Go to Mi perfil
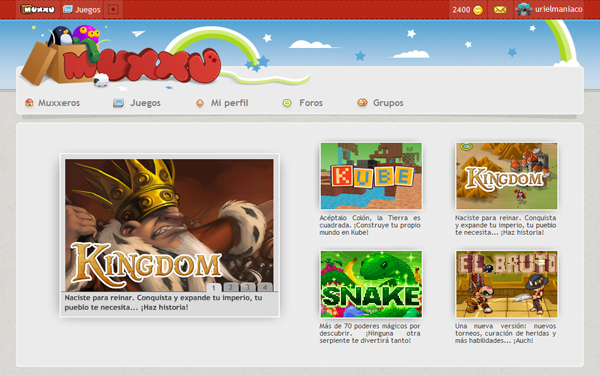 tap(229, 103)
